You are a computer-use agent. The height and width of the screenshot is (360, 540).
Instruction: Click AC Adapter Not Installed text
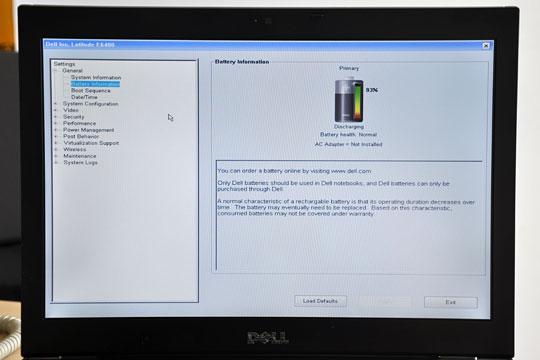(348, 144)
